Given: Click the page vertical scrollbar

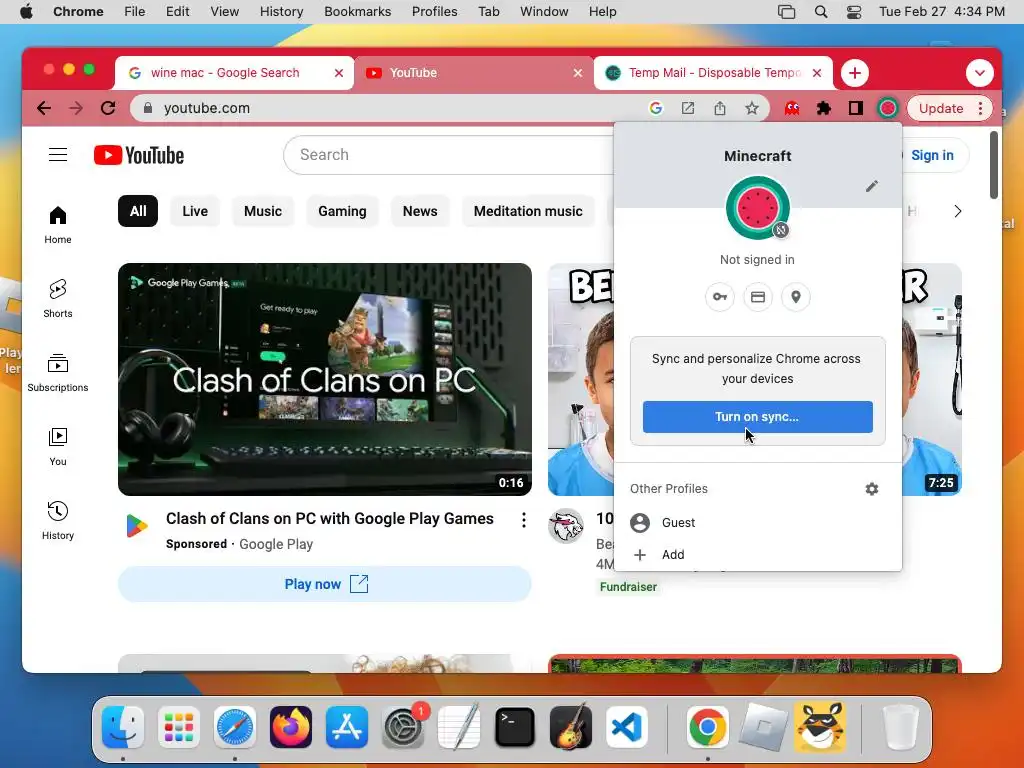Looking at the screenshot, I should click(x=994, y=165).
